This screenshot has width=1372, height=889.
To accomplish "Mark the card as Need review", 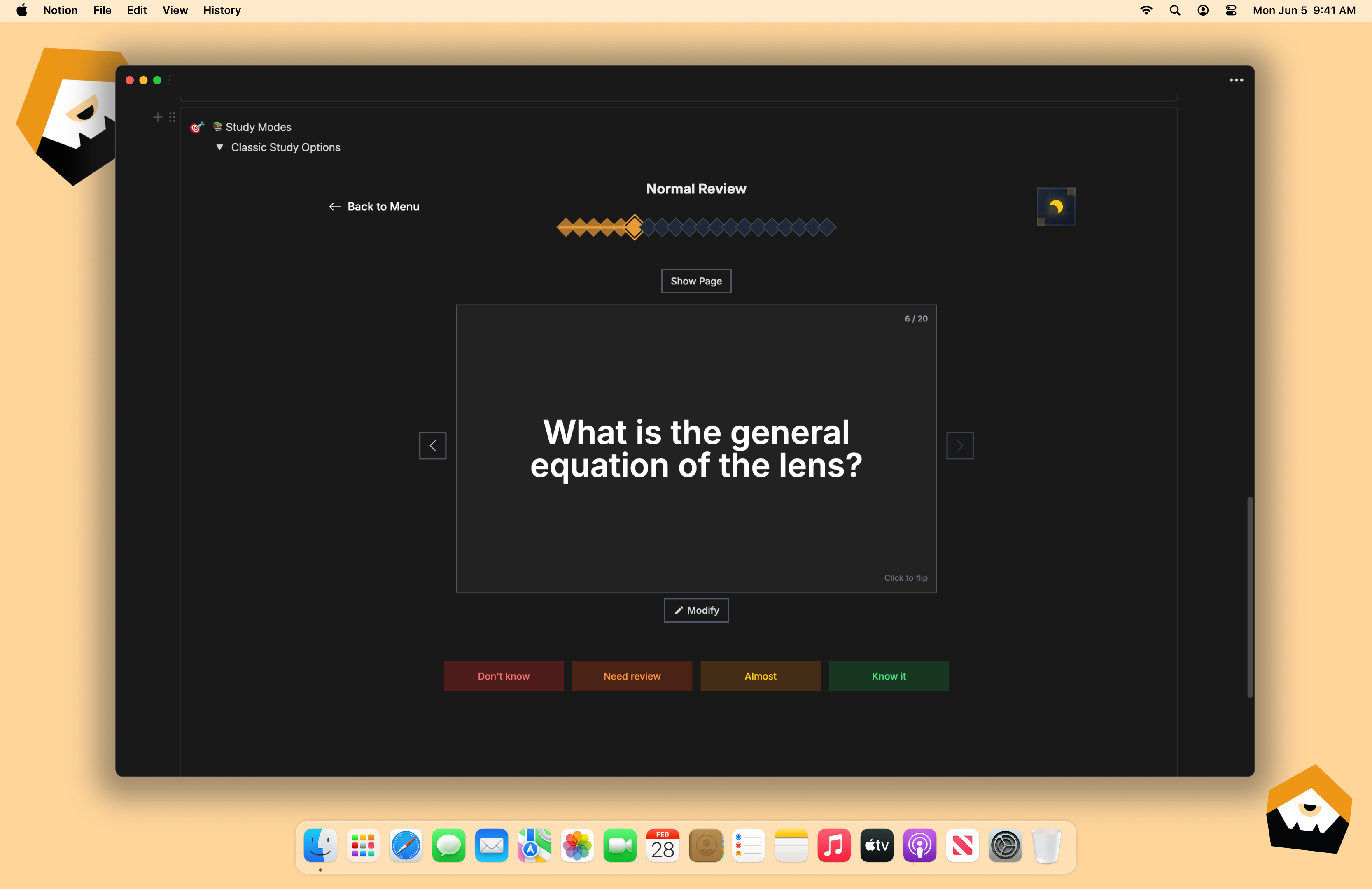I will (x=632, y=676).
